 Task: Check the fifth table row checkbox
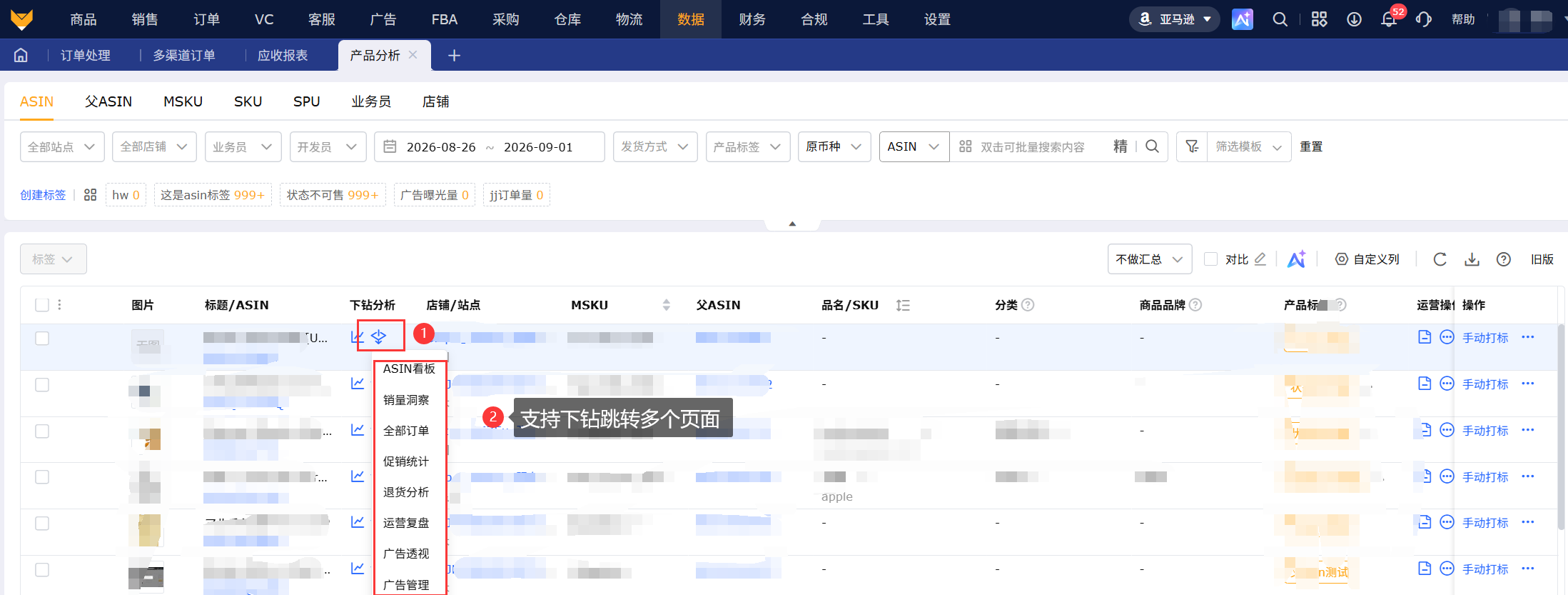pos(42,523)
